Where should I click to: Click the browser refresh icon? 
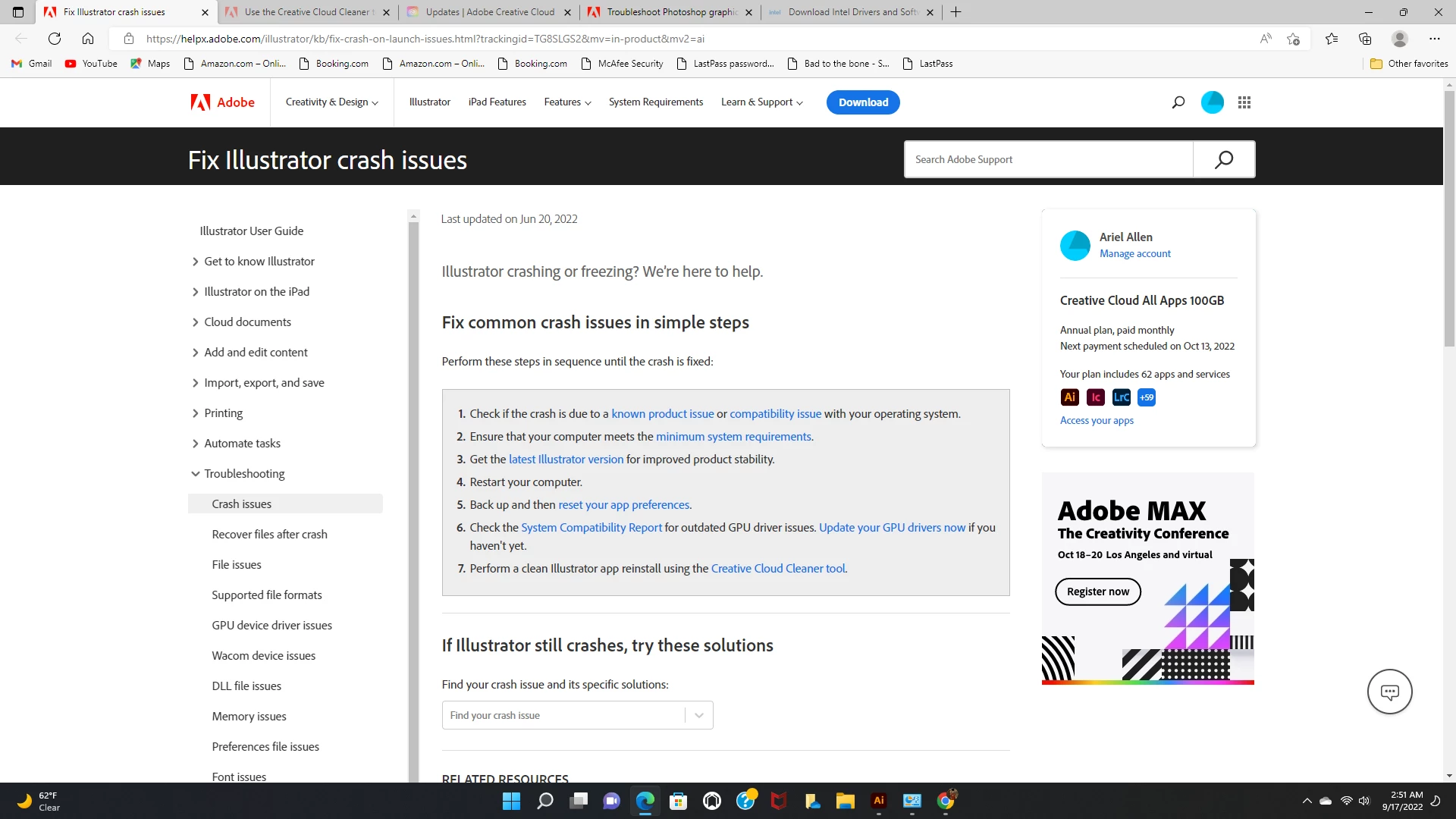55,39
